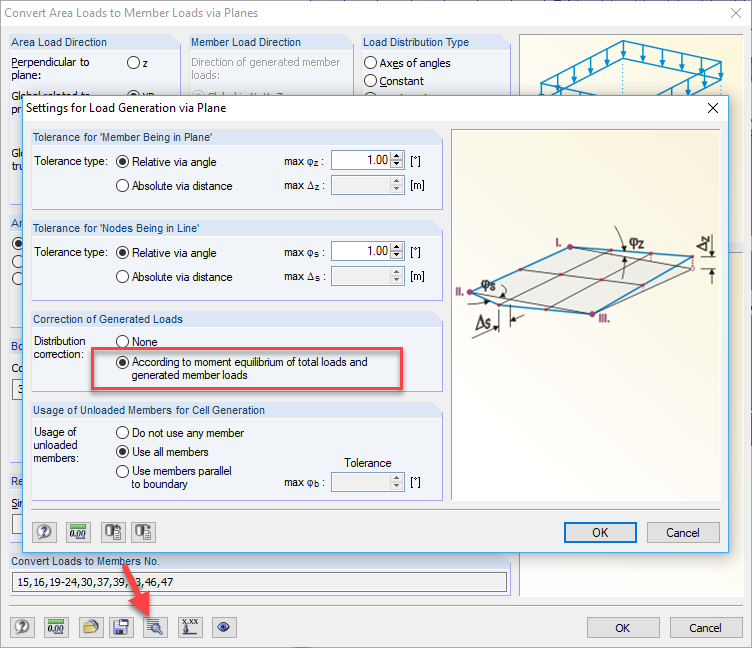Open help in the Convert Area Loads window
Screen dimensions: 752x648
pyautogui.click(x=22, y=627)
